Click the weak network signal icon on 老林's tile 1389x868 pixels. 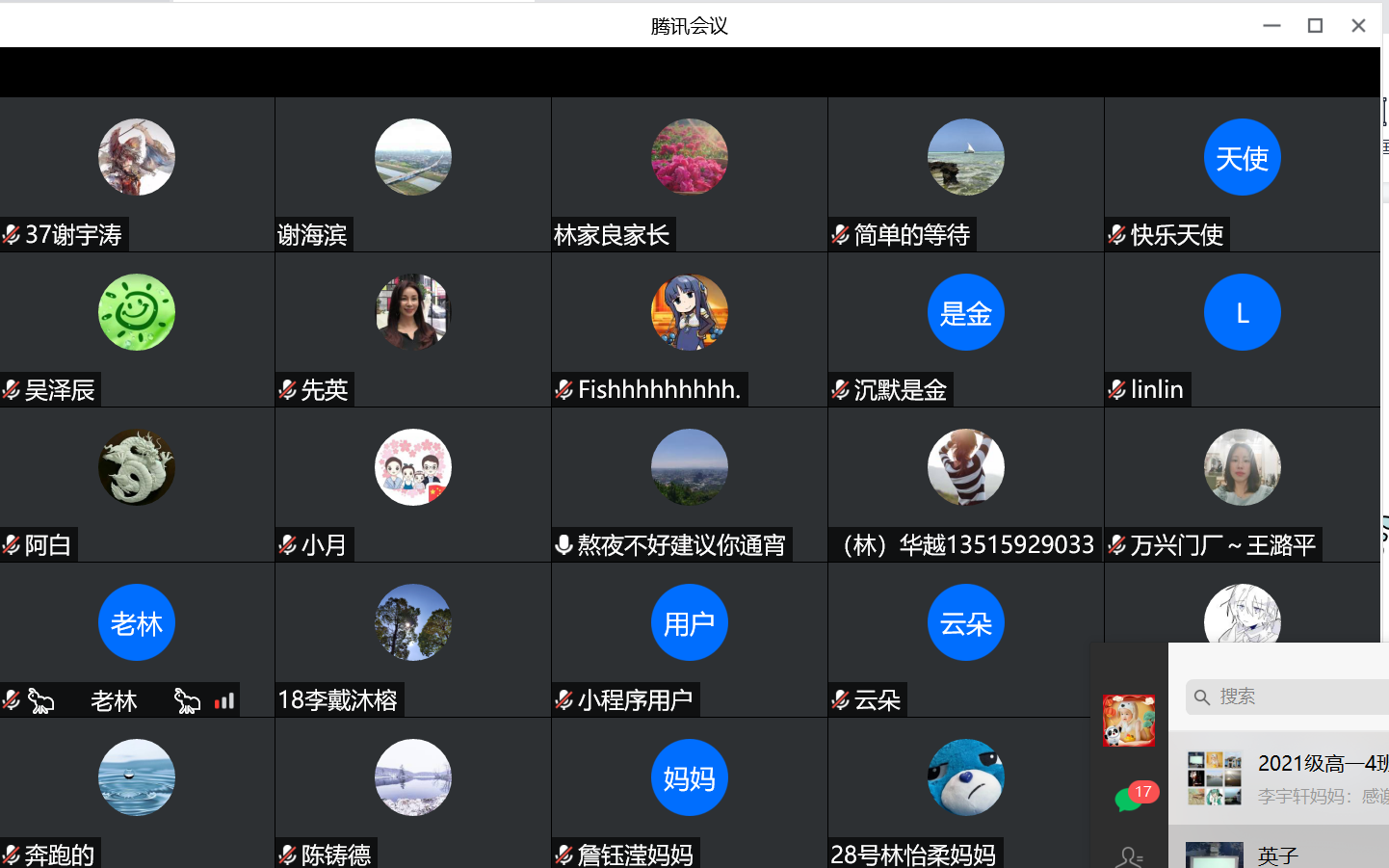[x=224, y=700]
